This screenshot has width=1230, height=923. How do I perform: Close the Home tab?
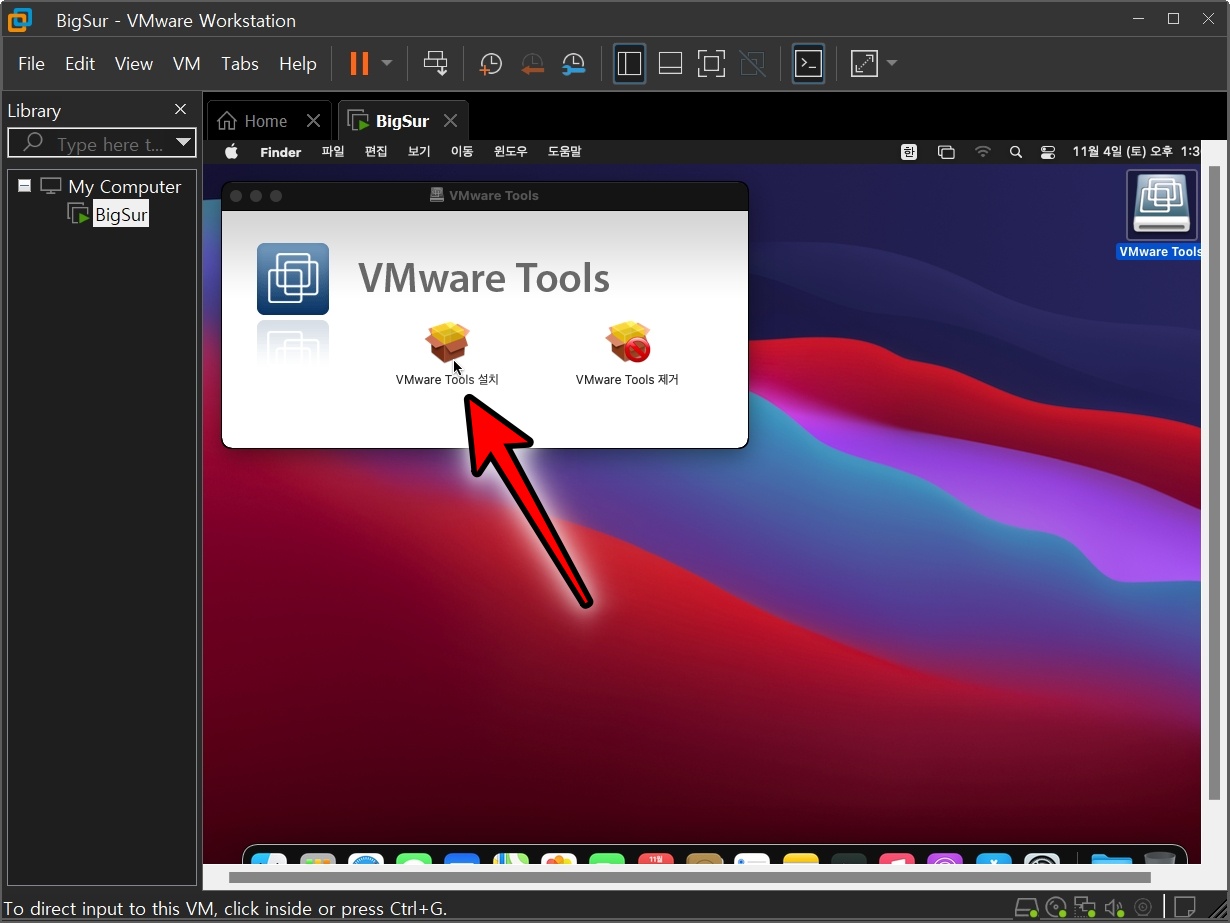(313, 121)
